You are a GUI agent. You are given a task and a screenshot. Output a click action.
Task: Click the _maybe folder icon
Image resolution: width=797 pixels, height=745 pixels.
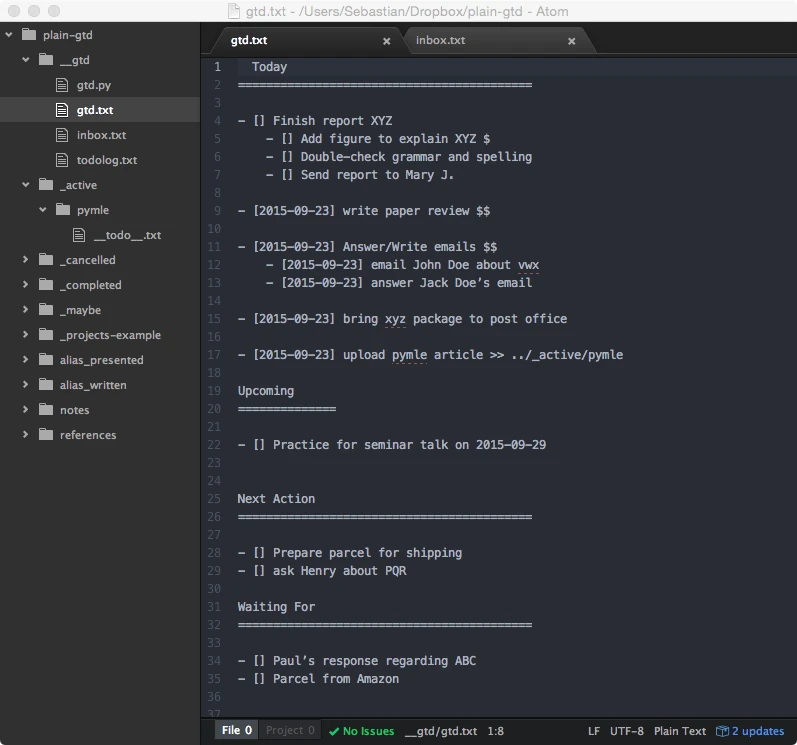coord(46,309)
